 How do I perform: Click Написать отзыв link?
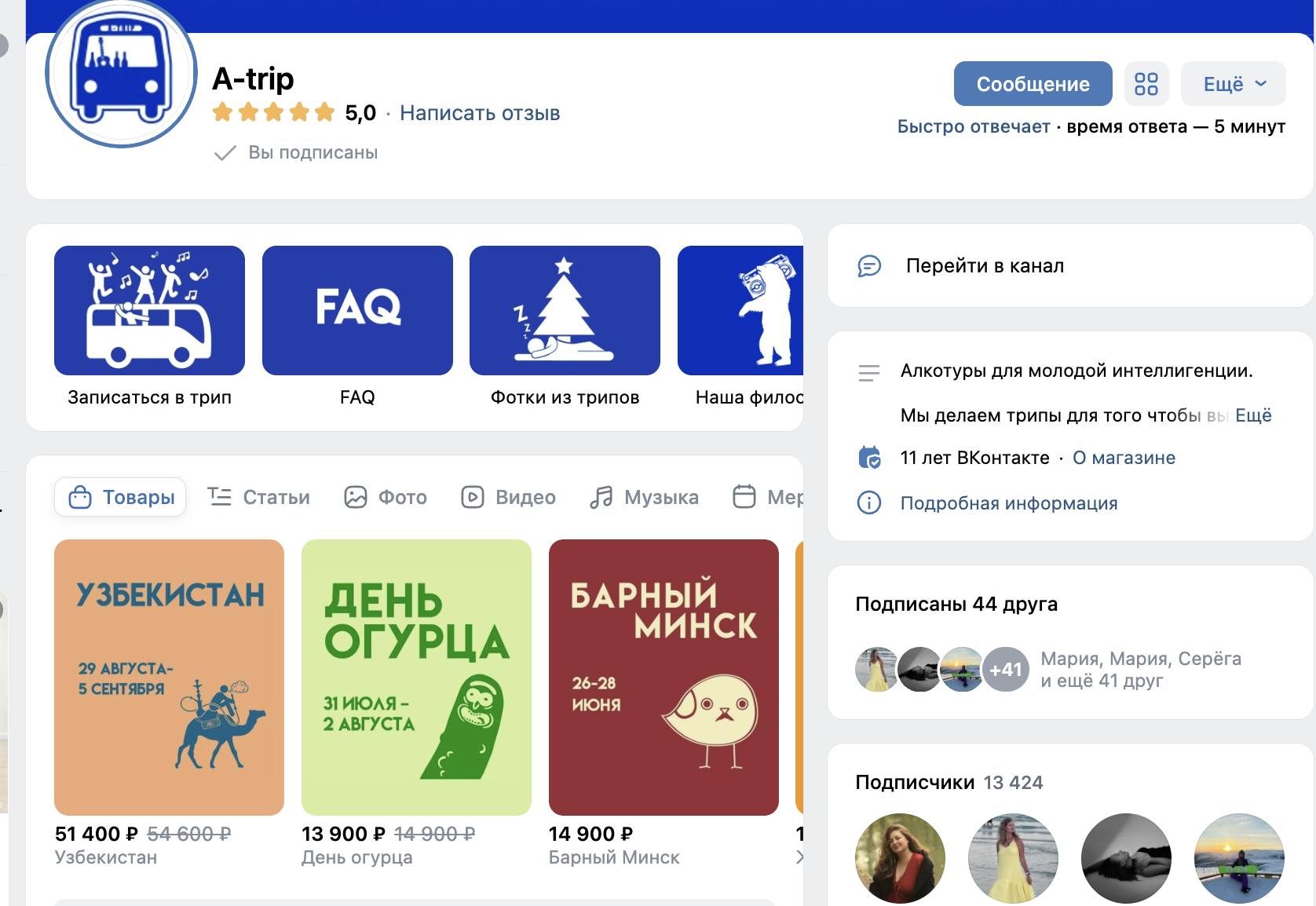480,113
